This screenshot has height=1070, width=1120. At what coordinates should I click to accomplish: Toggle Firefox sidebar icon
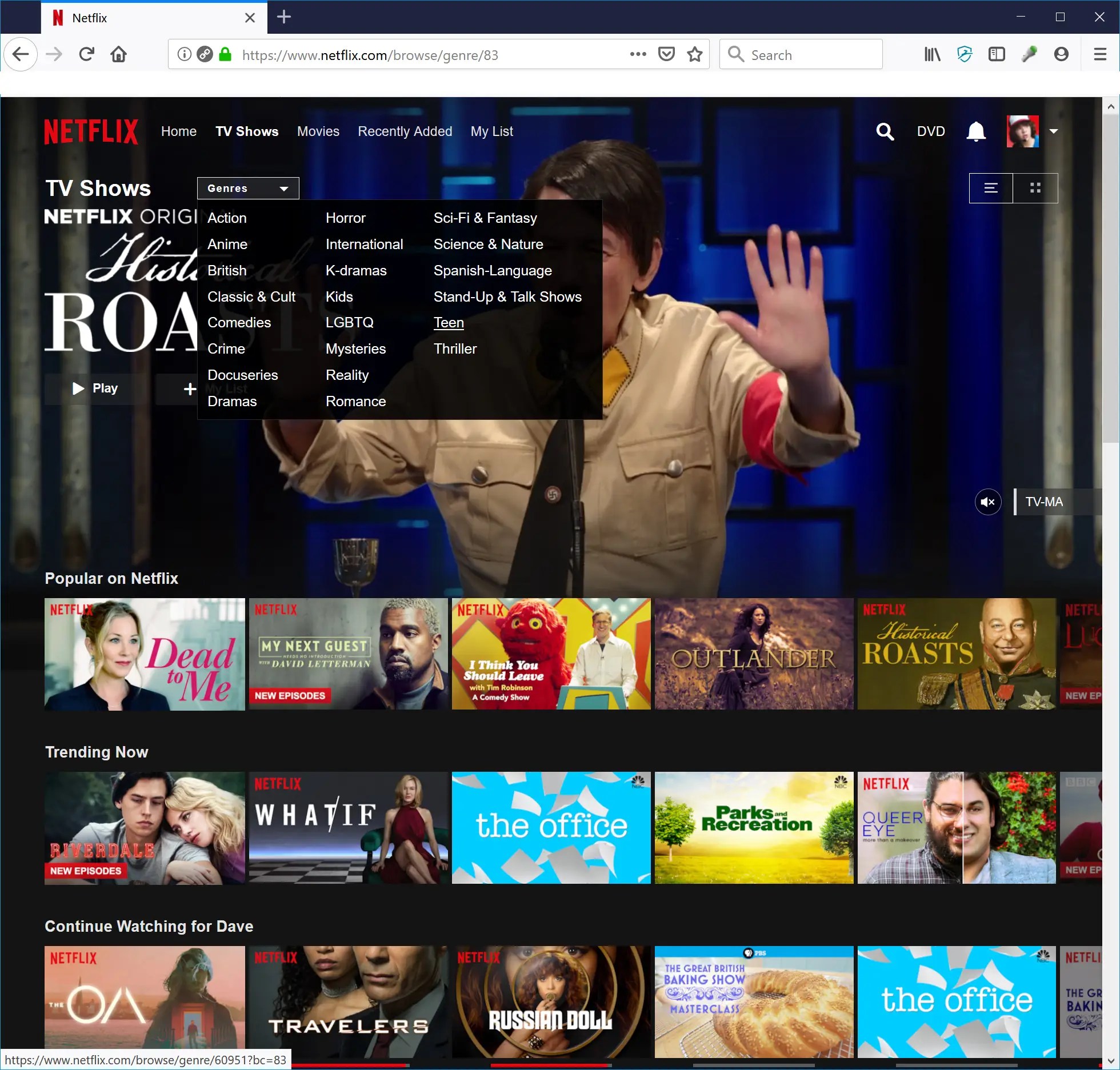click(x=996, y=54)
